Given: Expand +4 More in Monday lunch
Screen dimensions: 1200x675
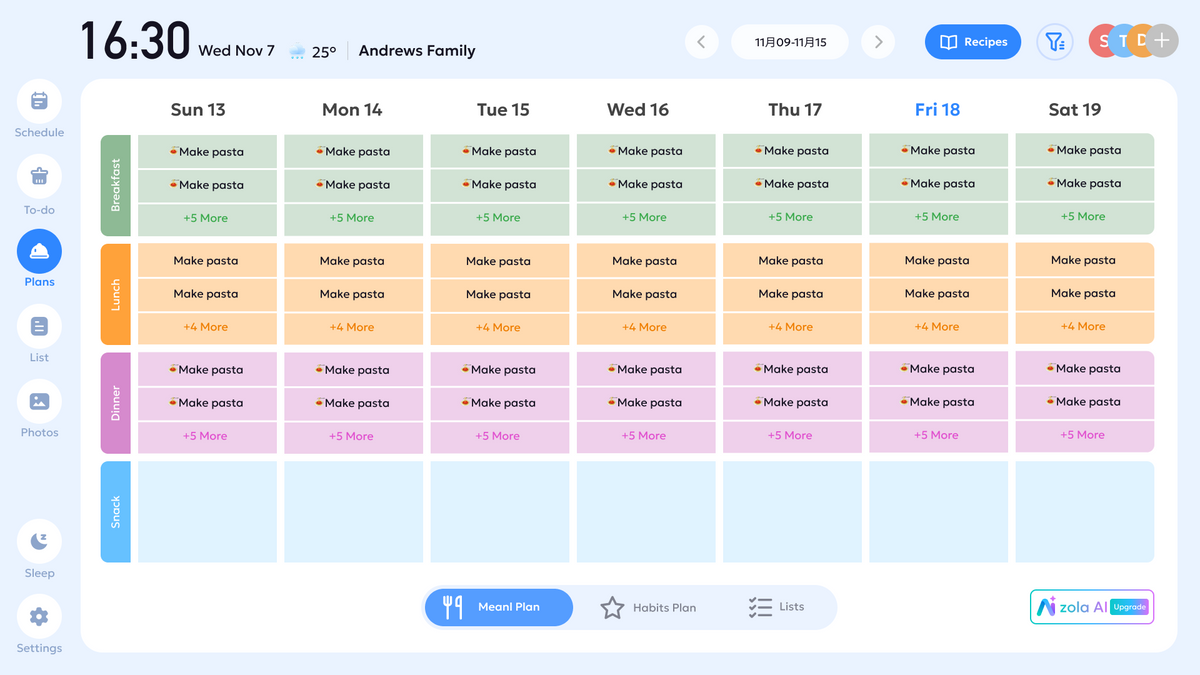Looking at the screenshot, I should pyautogui.click(x=352, y=327).
